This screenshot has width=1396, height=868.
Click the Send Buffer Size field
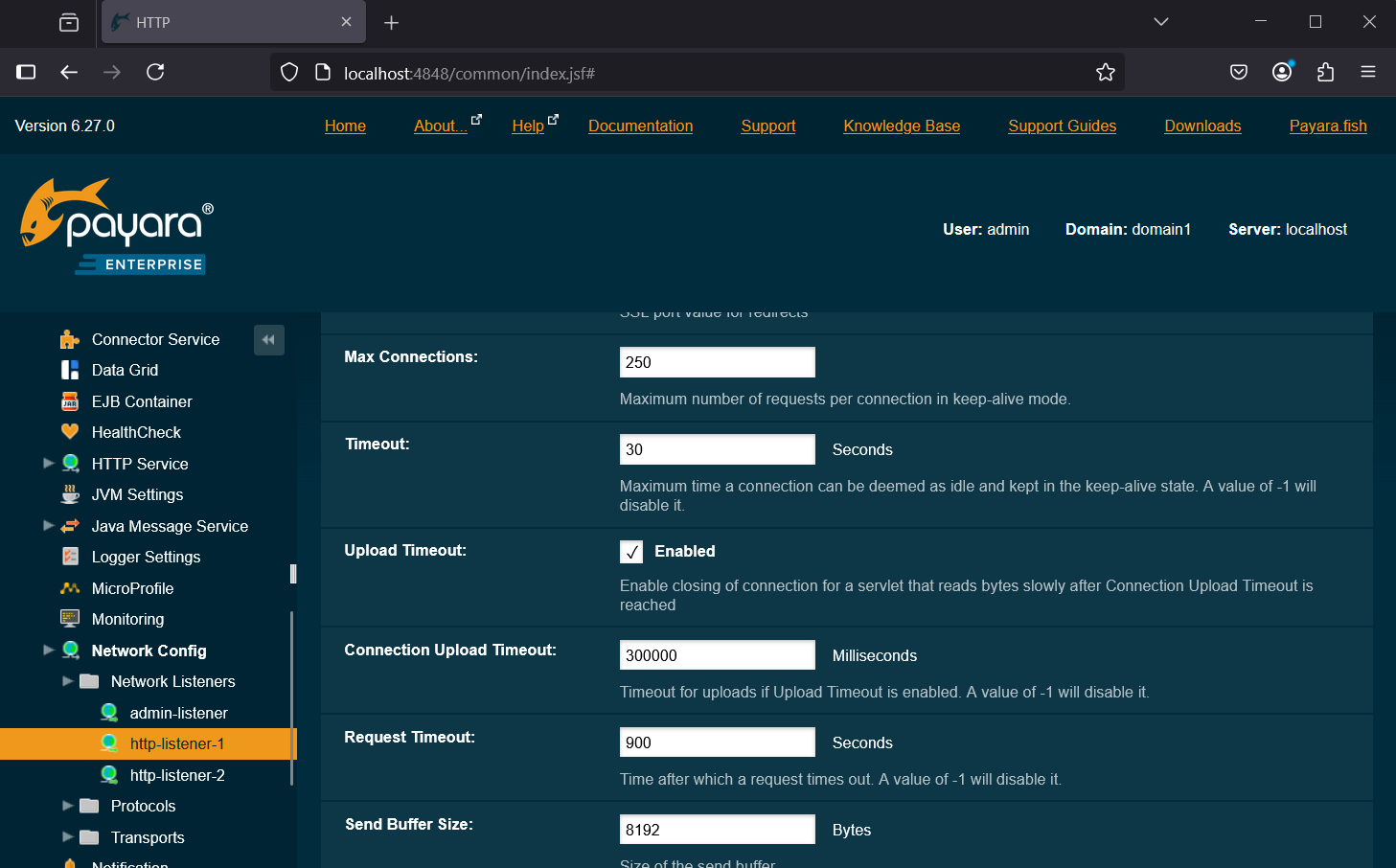718,830
